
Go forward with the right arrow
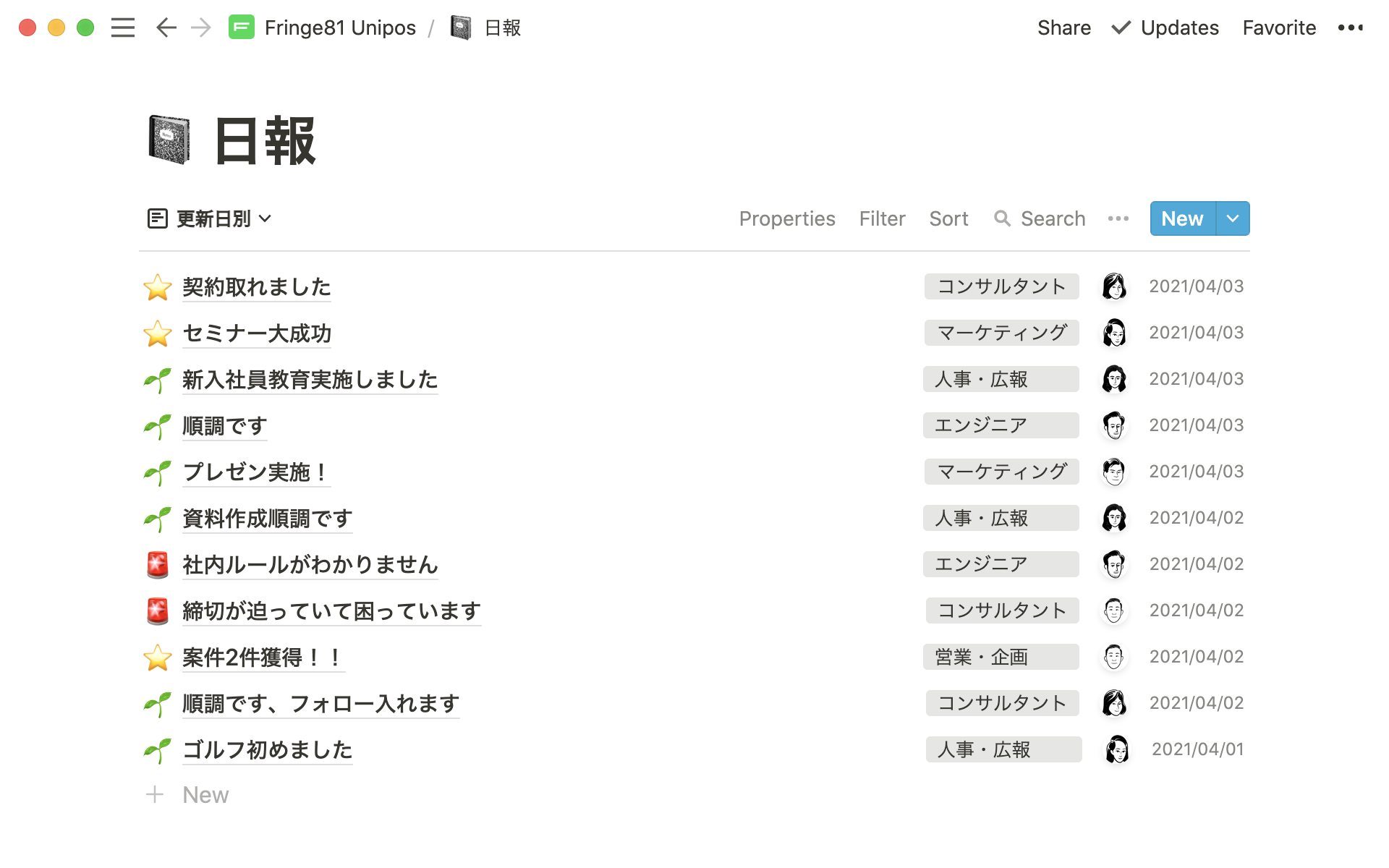(x=201, y=27)
